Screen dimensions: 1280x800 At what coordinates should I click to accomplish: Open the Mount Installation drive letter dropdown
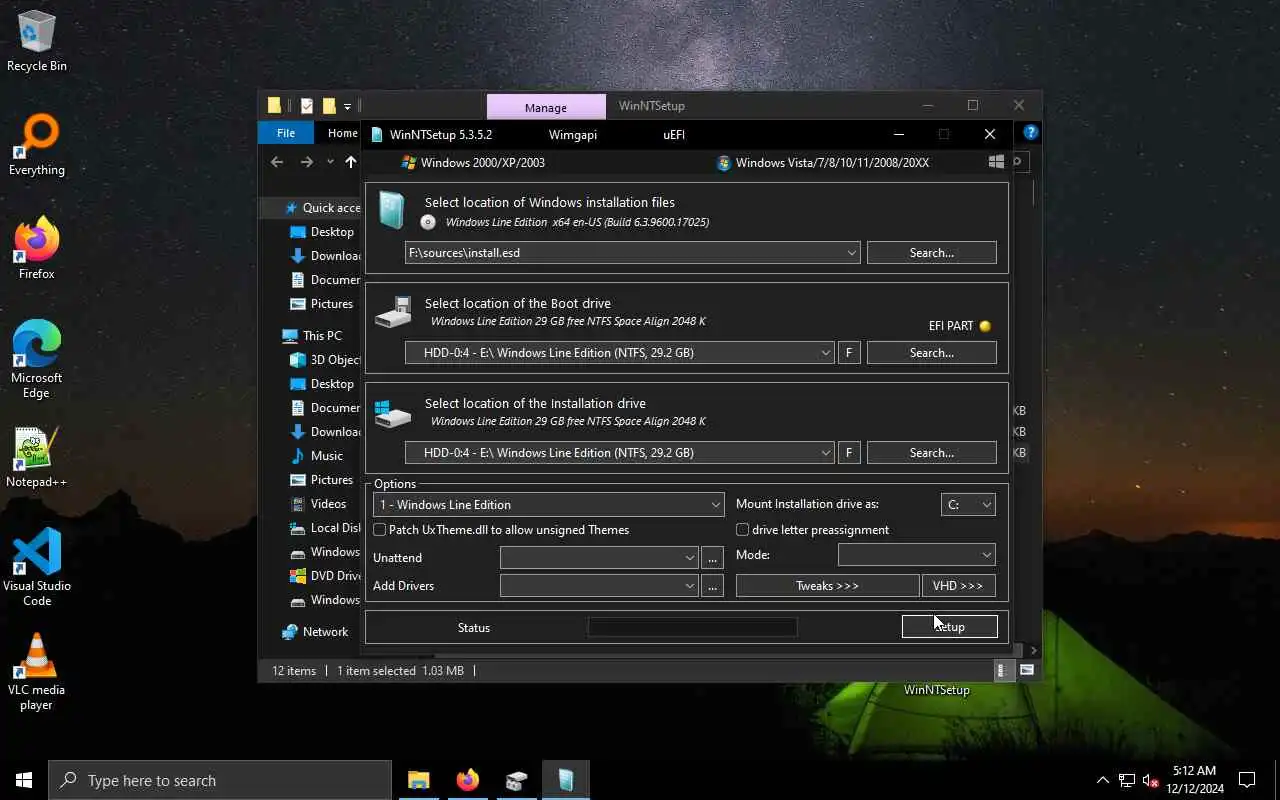tap(968, 505)
